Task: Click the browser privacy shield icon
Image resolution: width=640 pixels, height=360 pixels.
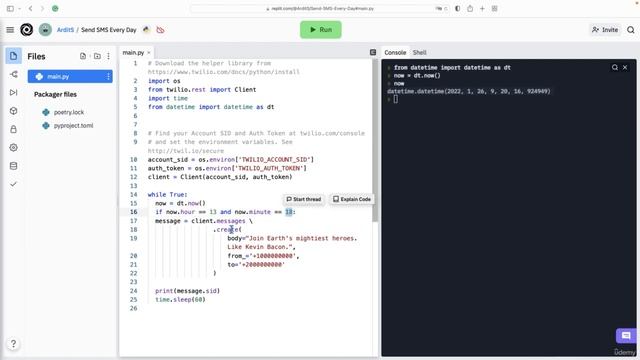Action: (x=458, y=9)
